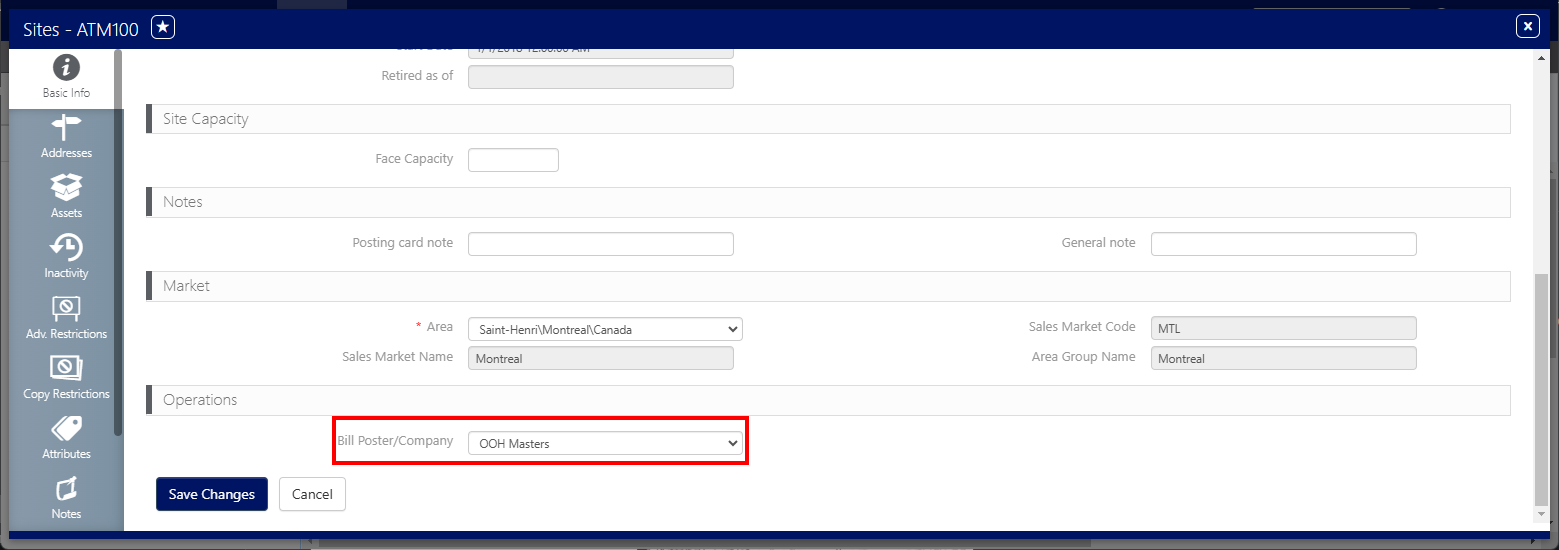Image resolution: width=1559 pixels, height=550 pixels.
Task: Open the Bill Poster/Company dropdown
Action: tap(605, 443)
